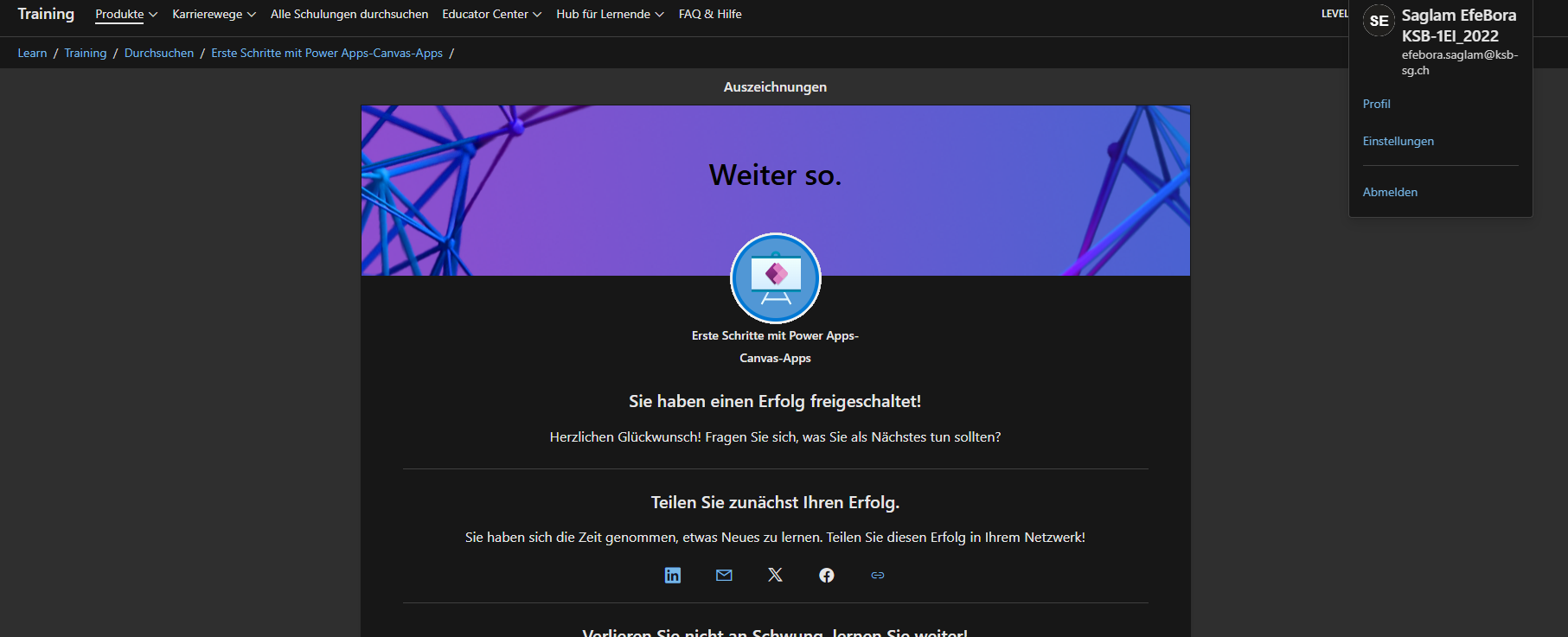Go to Profil in account menu
1568x637 pixels.
1376,104
